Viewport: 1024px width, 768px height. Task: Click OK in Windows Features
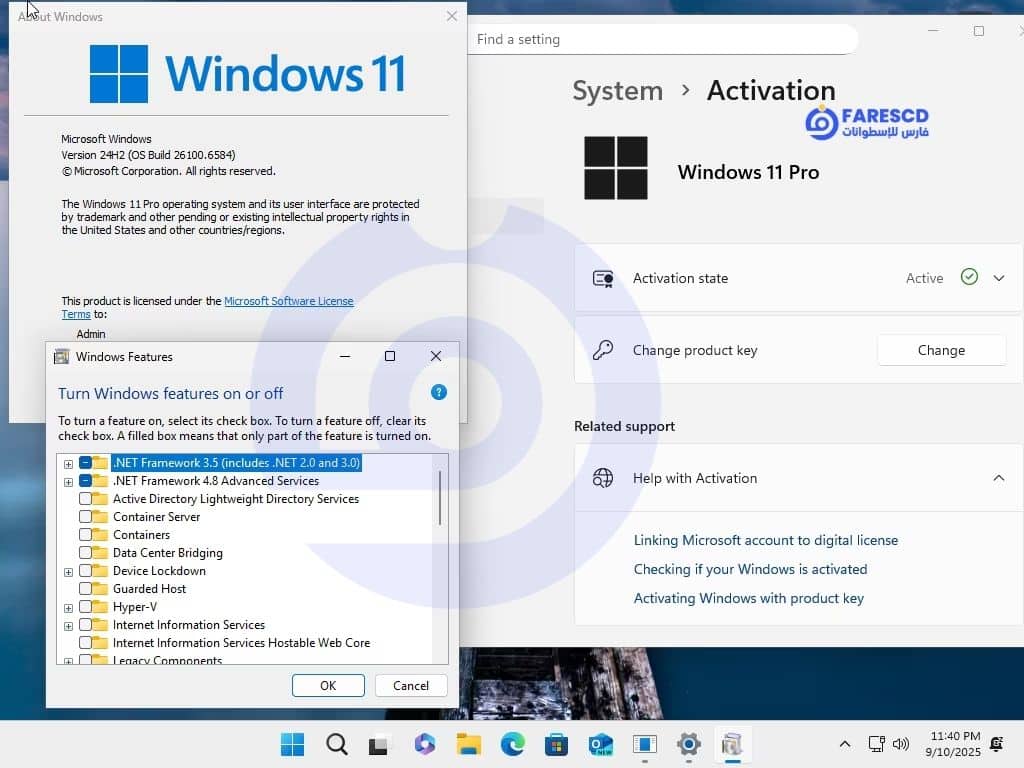pyautogui.click(x=328, y=685)
